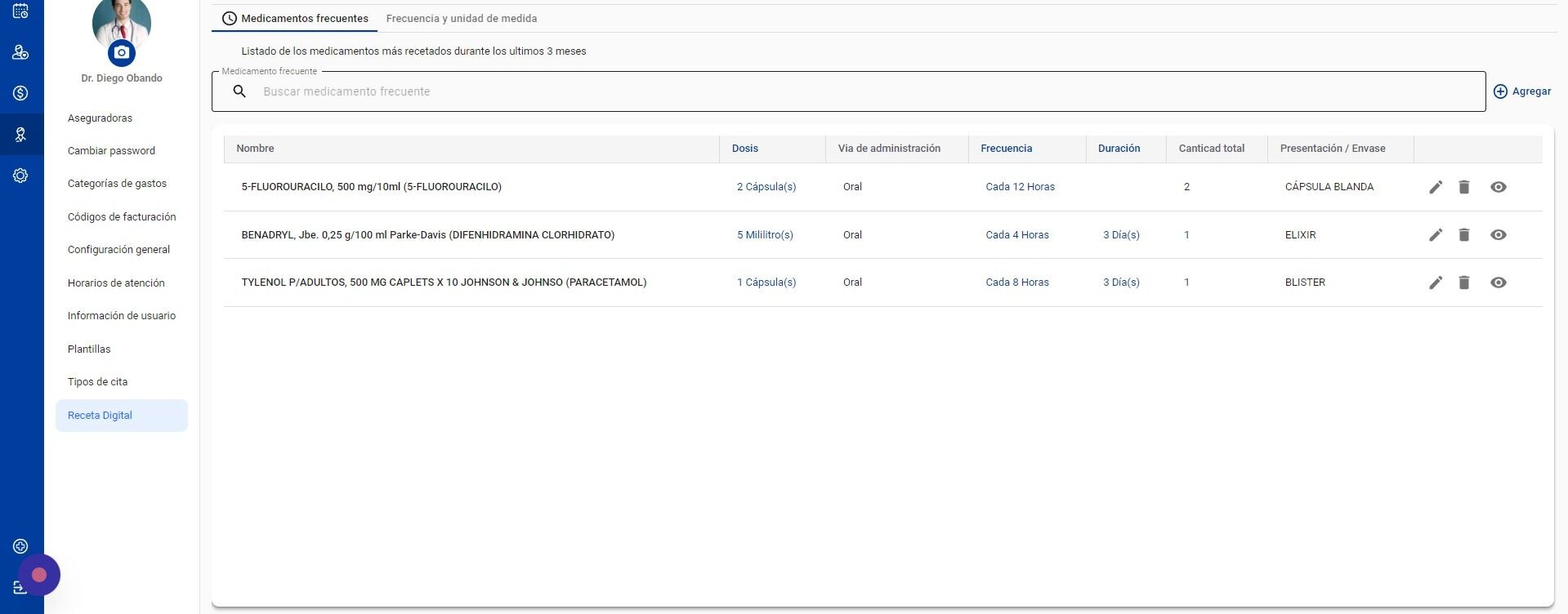The width and height of the screenshot is (1568, 614).
Task: Click the CÁPSULA BLANDA presentation cell
Action: pos(1329,187)
